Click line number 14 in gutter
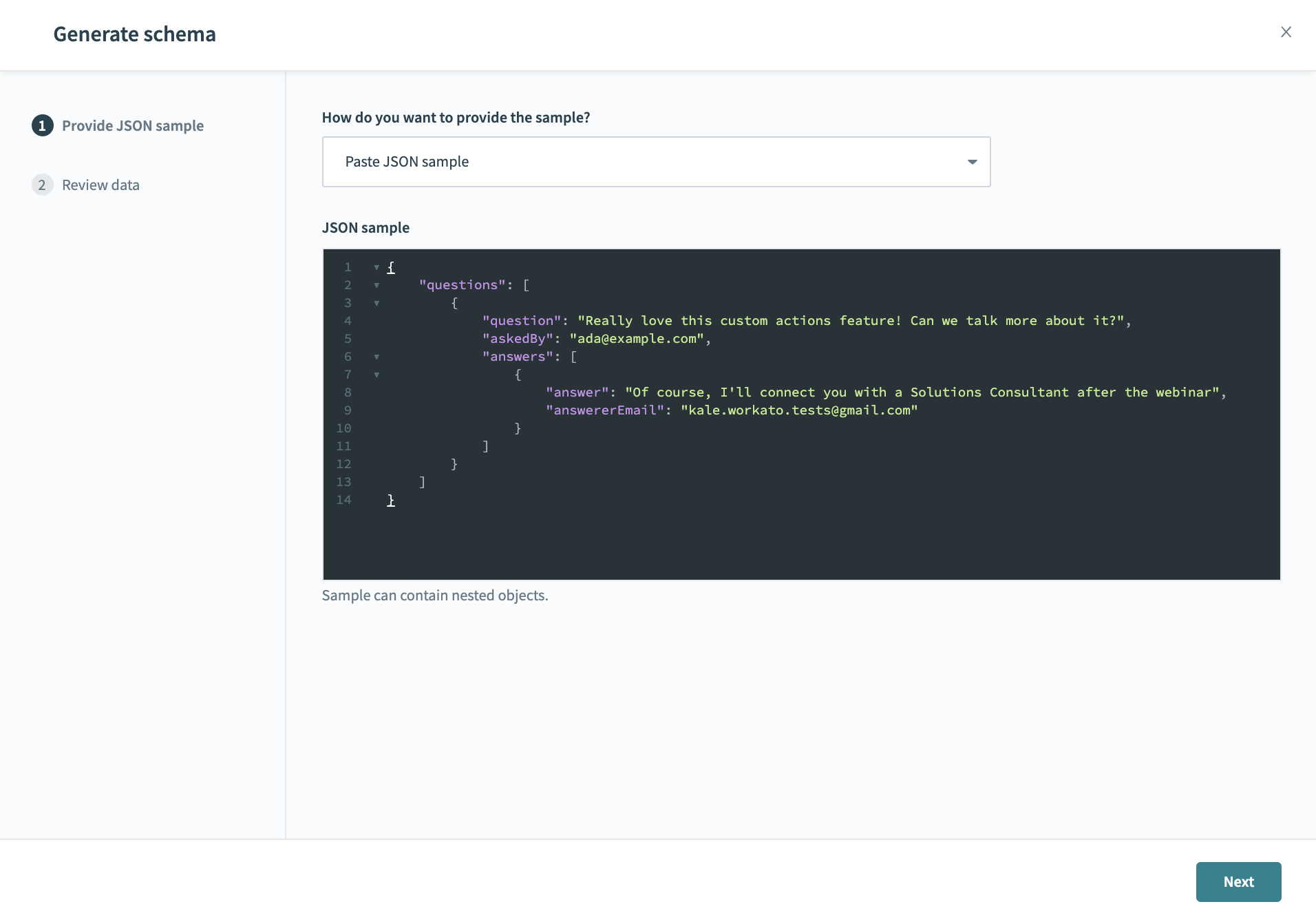 click(343, 500)
